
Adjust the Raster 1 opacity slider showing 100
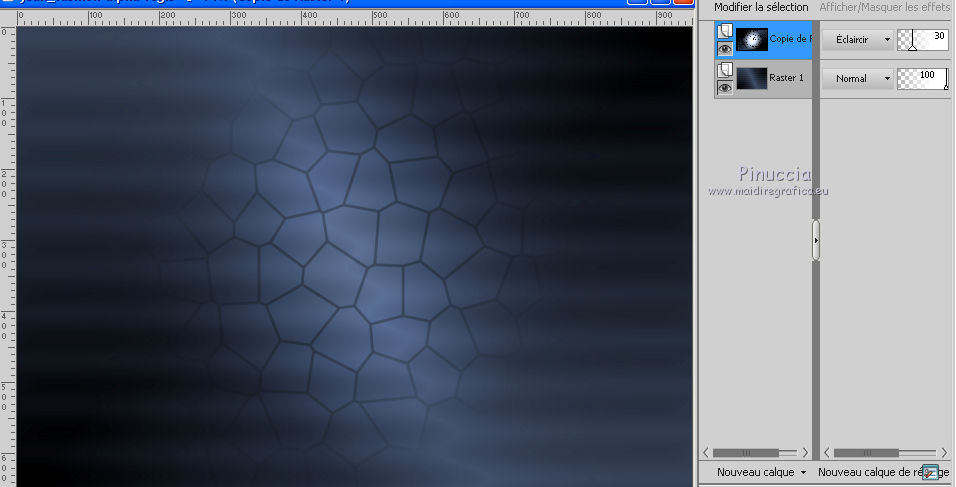pyautogui.click(x=922, y=79)
